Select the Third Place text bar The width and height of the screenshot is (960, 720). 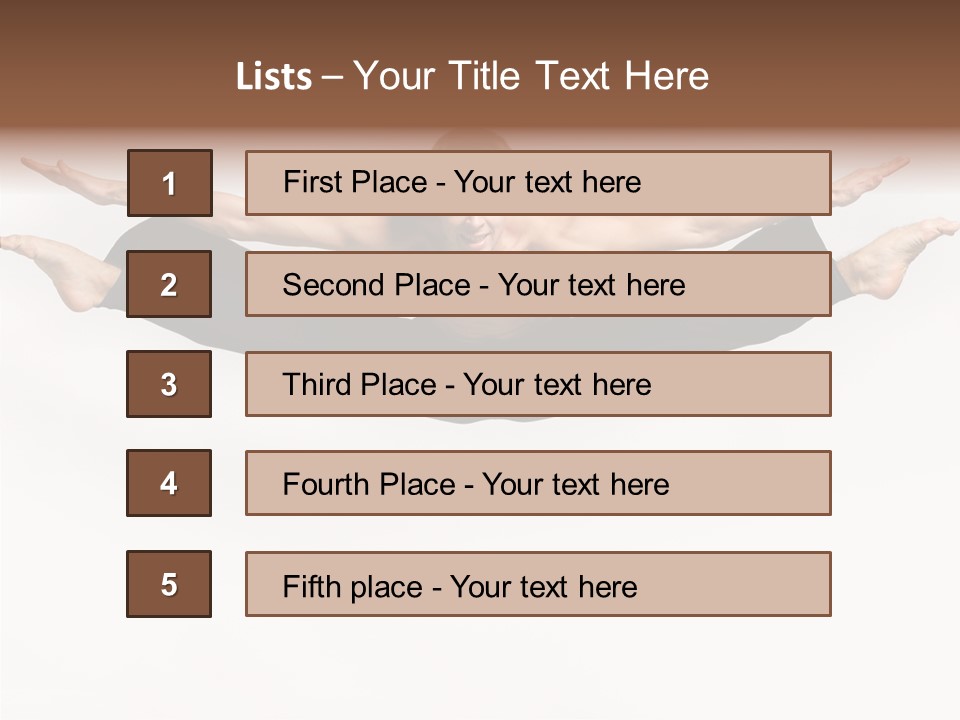[x=538, y=384]
